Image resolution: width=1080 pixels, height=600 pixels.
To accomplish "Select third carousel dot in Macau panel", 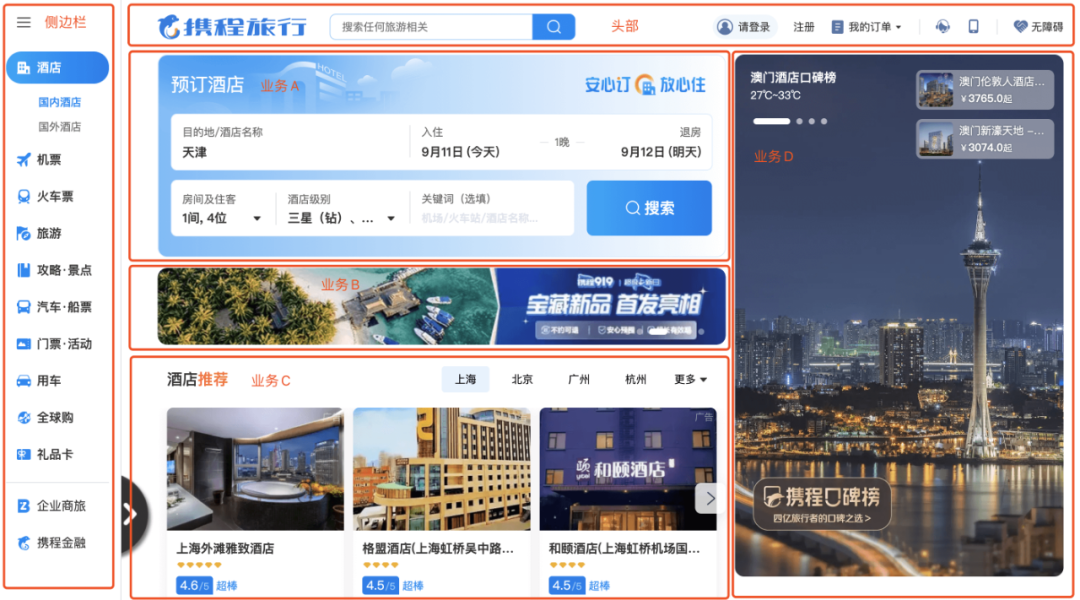I will [811, 121].
